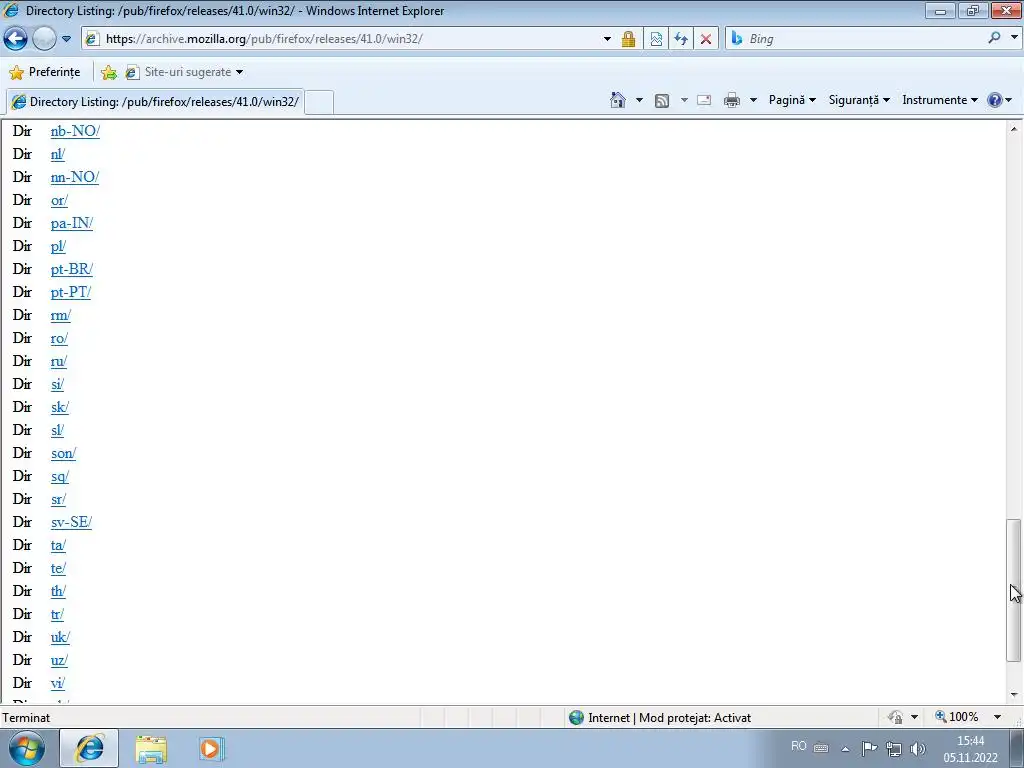Click the Action Center flag icon
This screenshot has width=1024, height=768.
coord(869,748)
